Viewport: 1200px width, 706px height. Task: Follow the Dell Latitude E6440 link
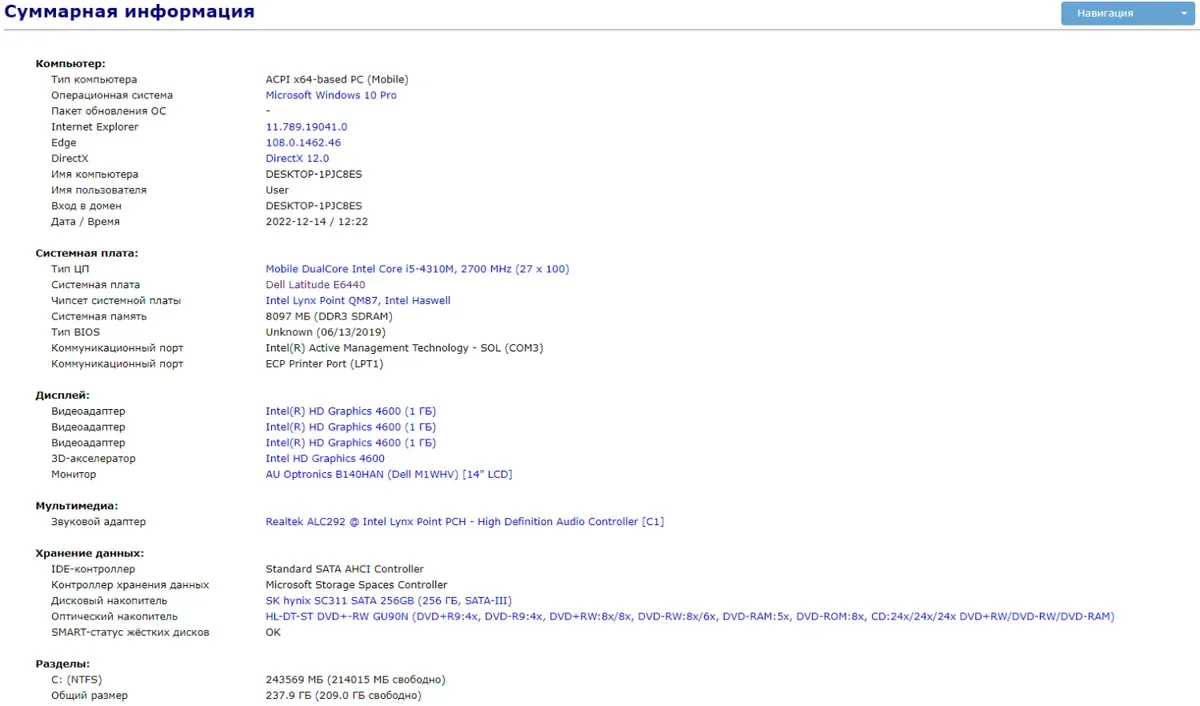315,285
